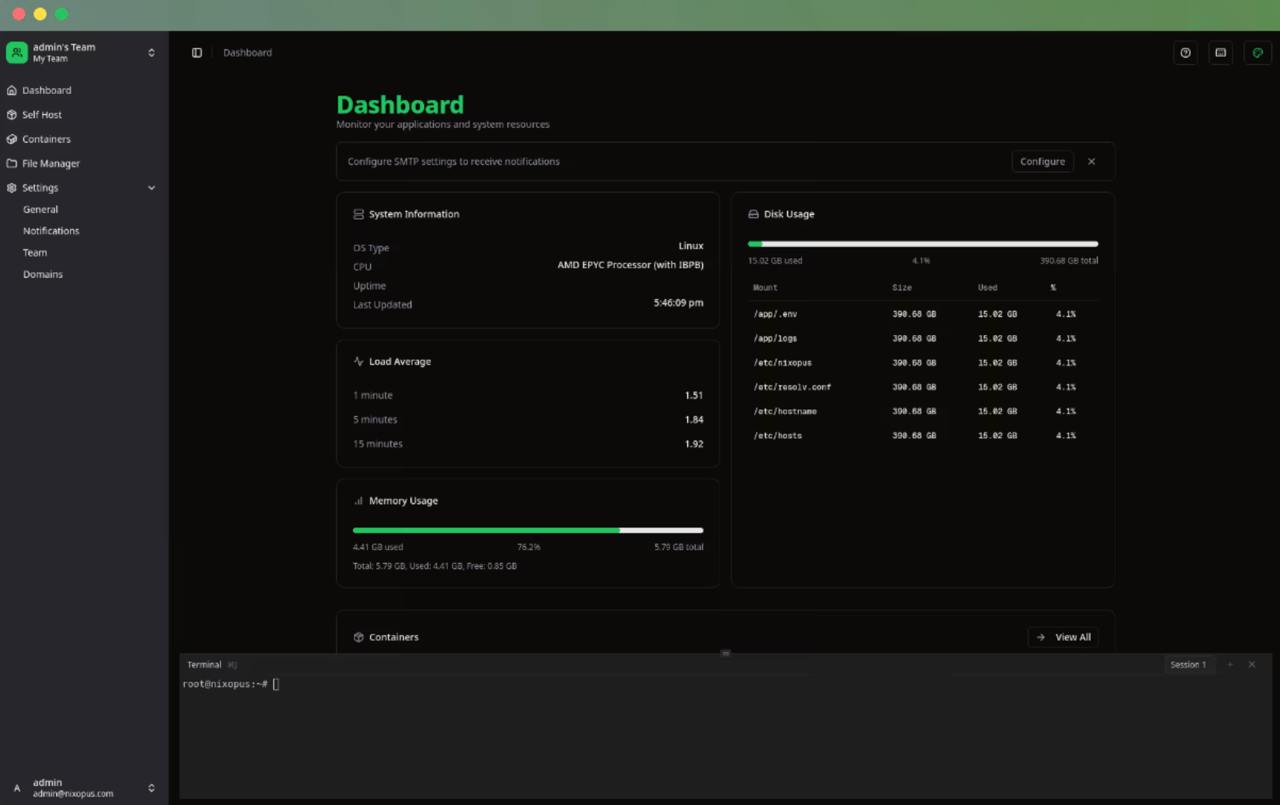Click the Dashboard home icon in sidebar
1280x805 pixels.
point(12,90)
